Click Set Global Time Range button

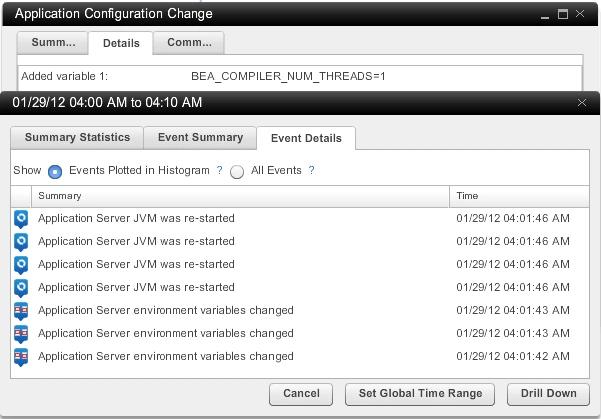[x=420, y=394]
